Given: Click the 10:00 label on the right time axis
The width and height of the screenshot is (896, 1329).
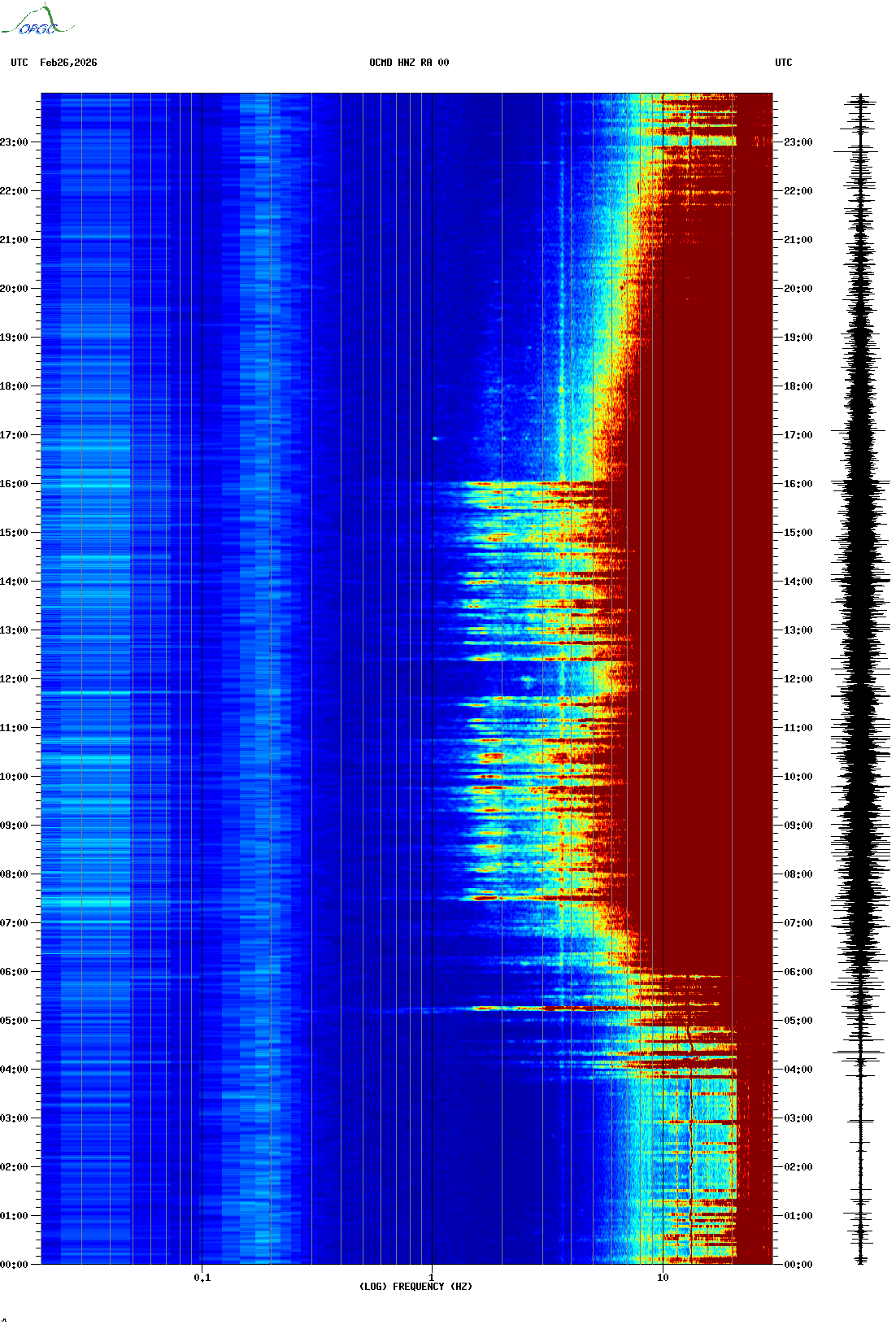Looking at the screenshot, I should point(798,777).
